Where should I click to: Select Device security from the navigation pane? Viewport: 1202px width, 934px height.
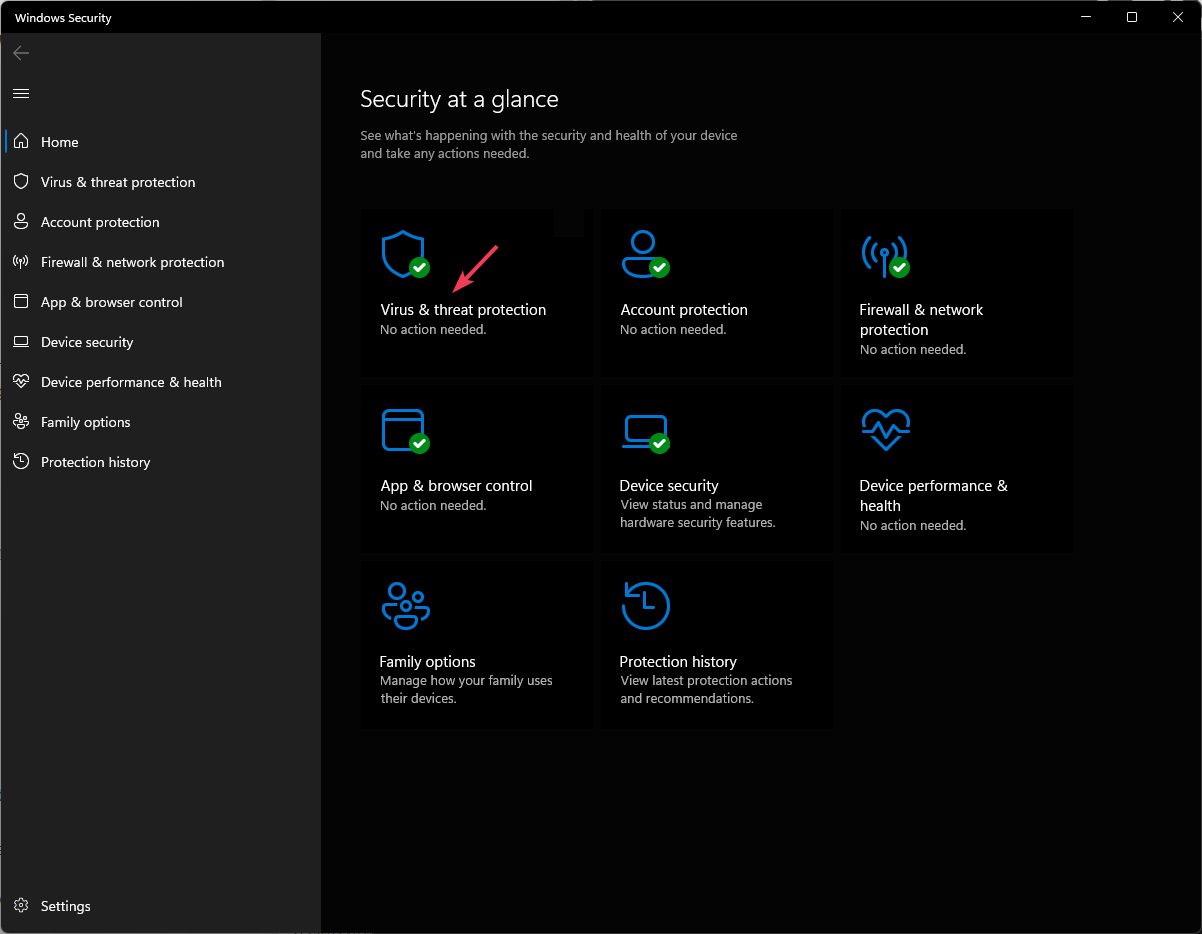[86, 341]
